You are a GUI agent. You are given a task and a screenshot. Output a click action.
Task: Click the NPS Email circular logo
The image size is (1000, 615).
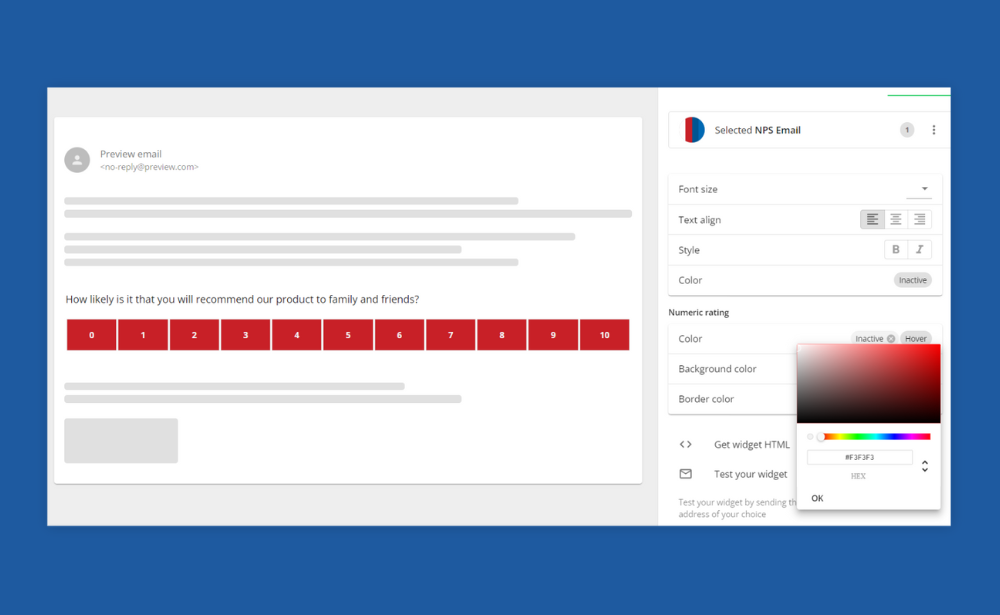[691, 129]
